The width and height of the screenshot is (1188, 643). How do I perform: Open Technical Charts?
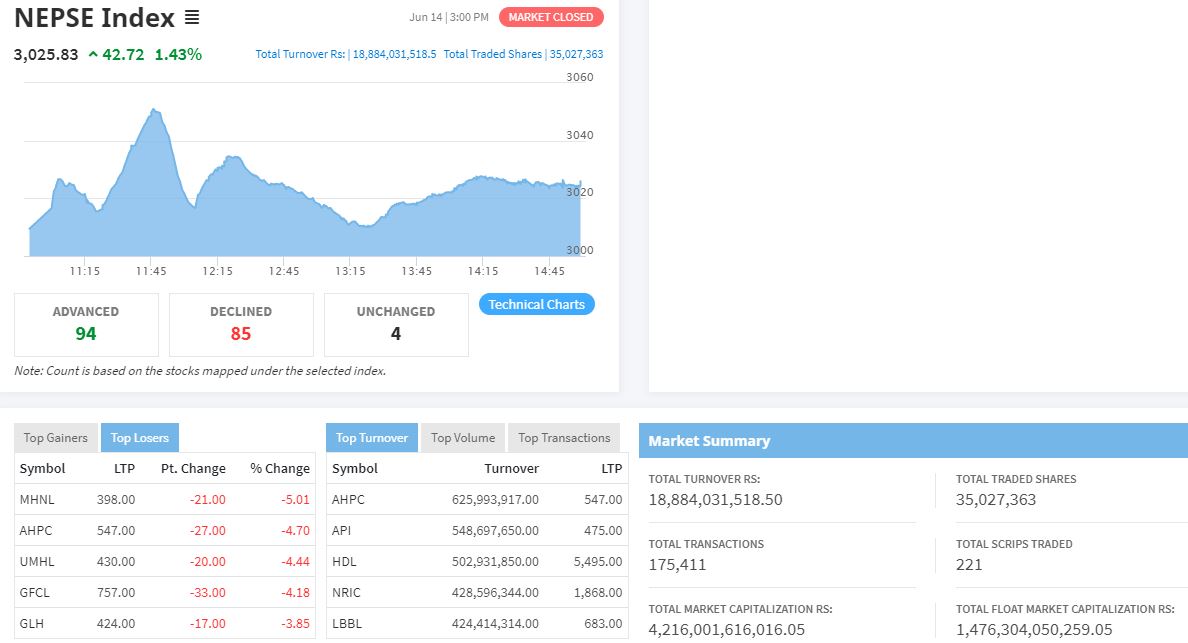536,304
